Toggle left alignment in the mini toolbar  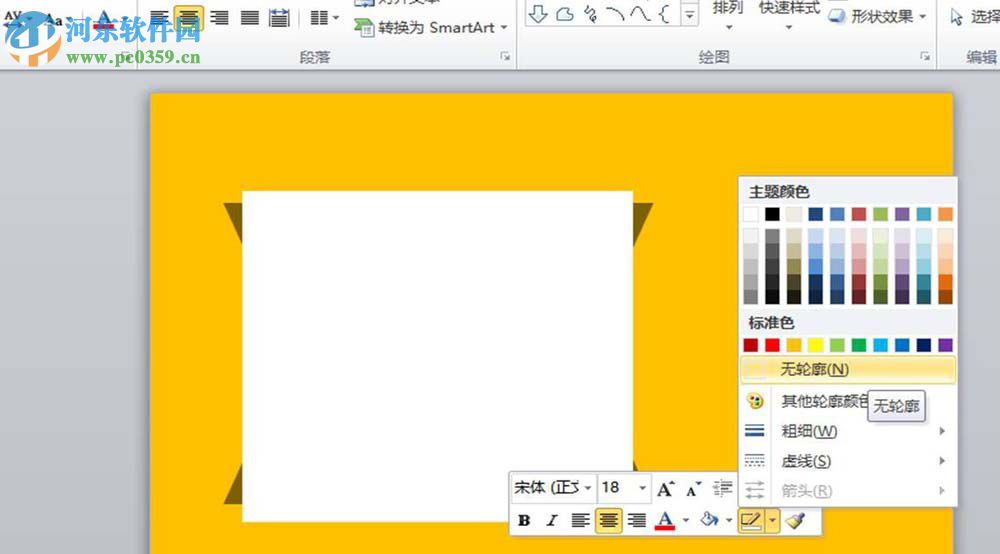(580, 520)
